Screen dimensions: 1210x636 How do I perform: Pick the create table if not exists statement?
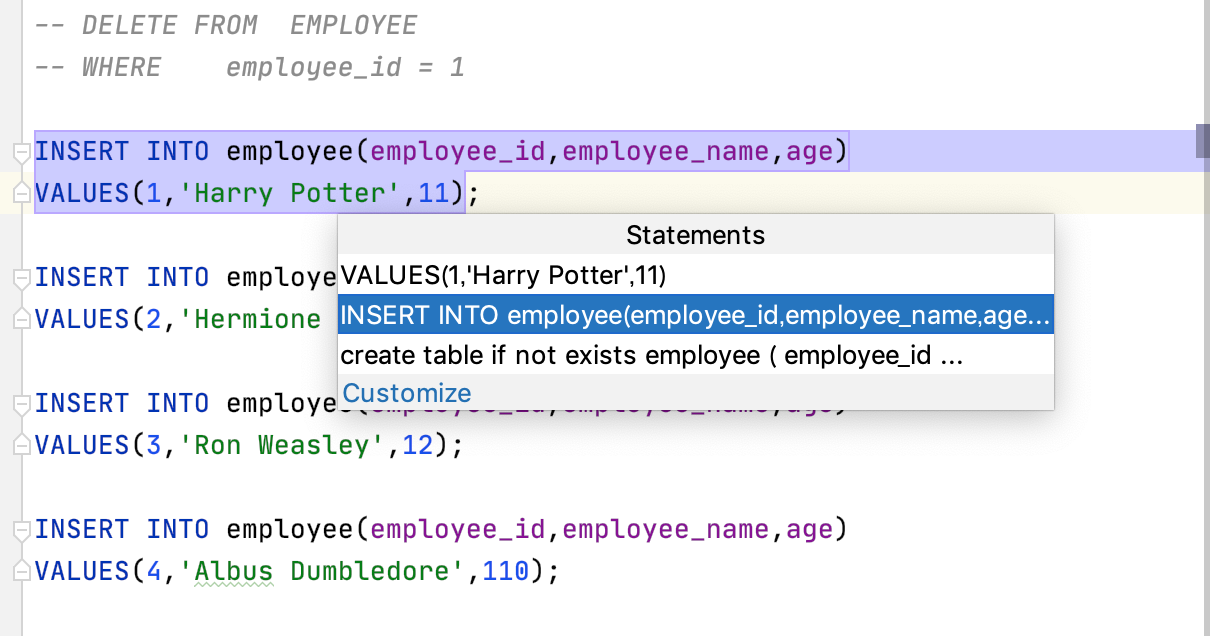[x=696, y=356]
